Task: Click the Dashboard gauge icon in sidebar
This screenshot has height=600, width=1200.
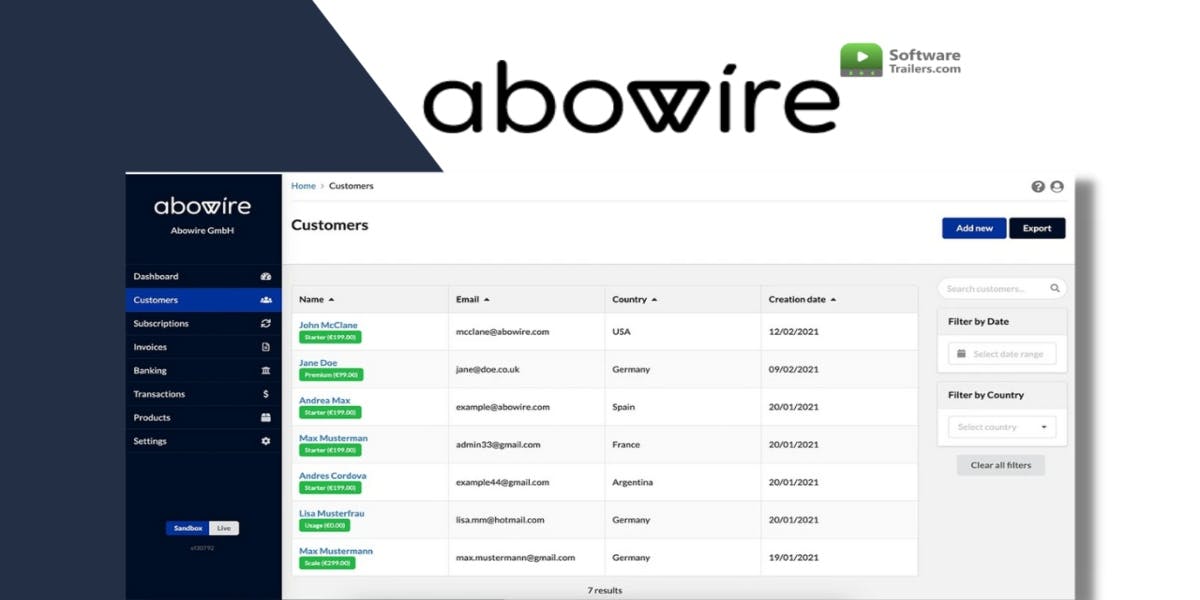Action: tap(266, 276)
